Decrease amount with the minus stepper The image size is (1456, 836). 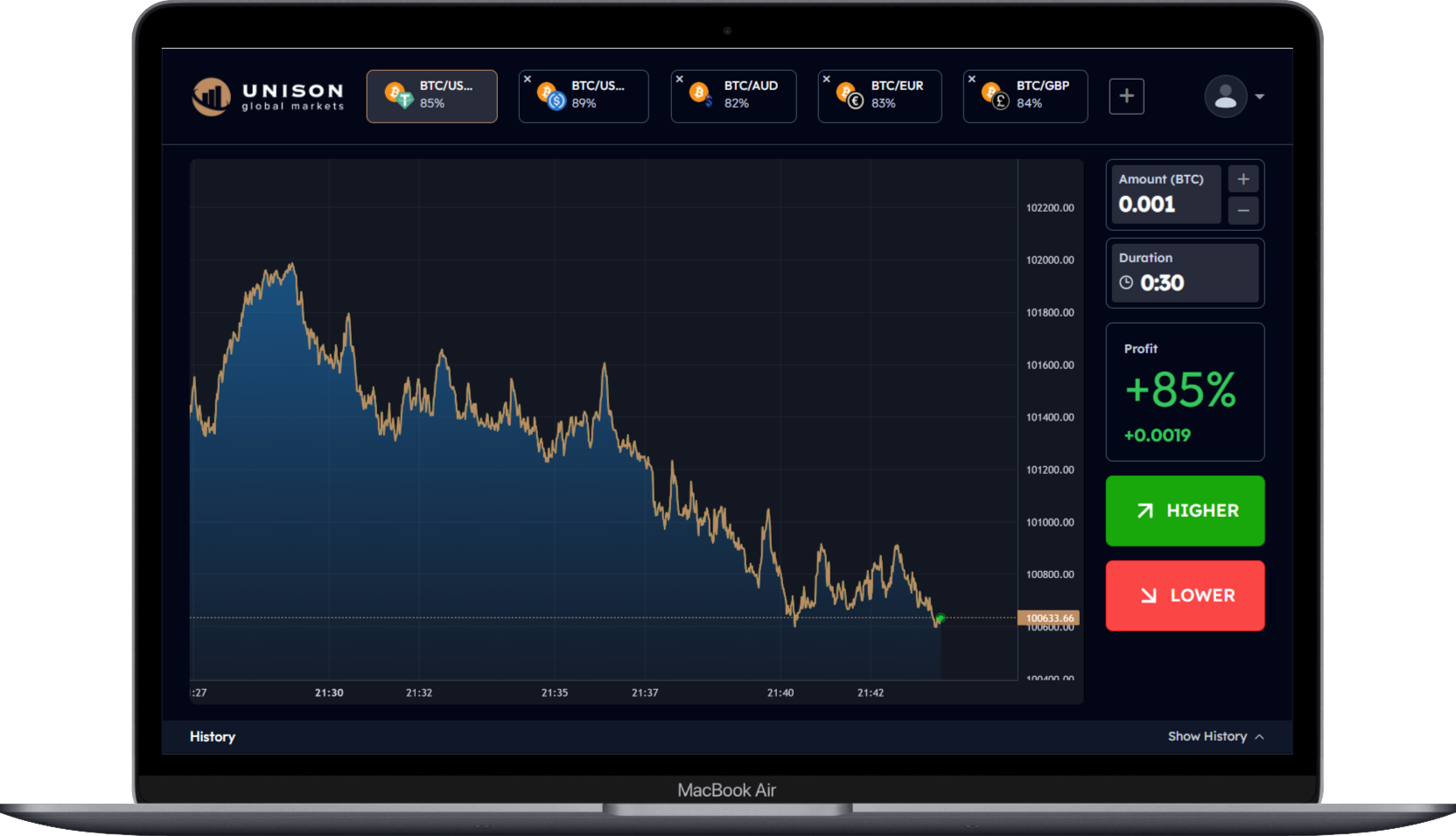(x=1242, y=211)
